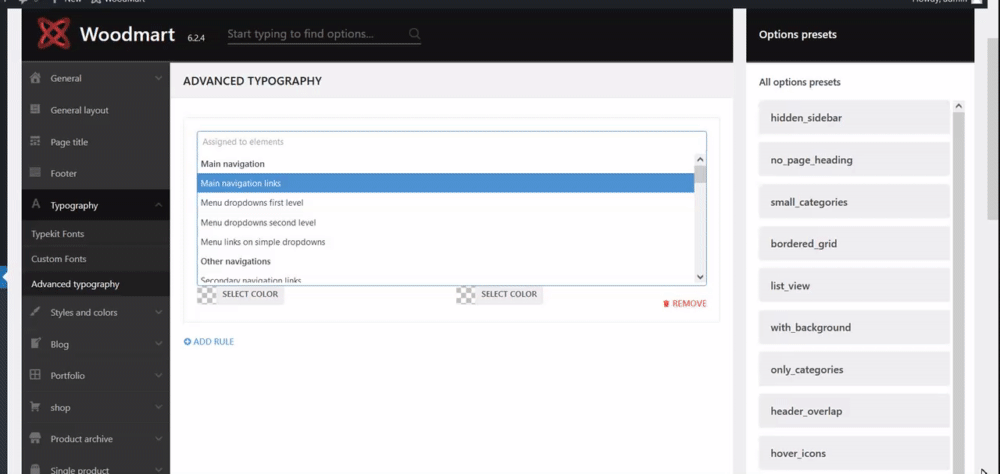The height and width of the screenshot is (474, 1000).
Task: Click the Typography letter A icon
Action: click(36, 205)
